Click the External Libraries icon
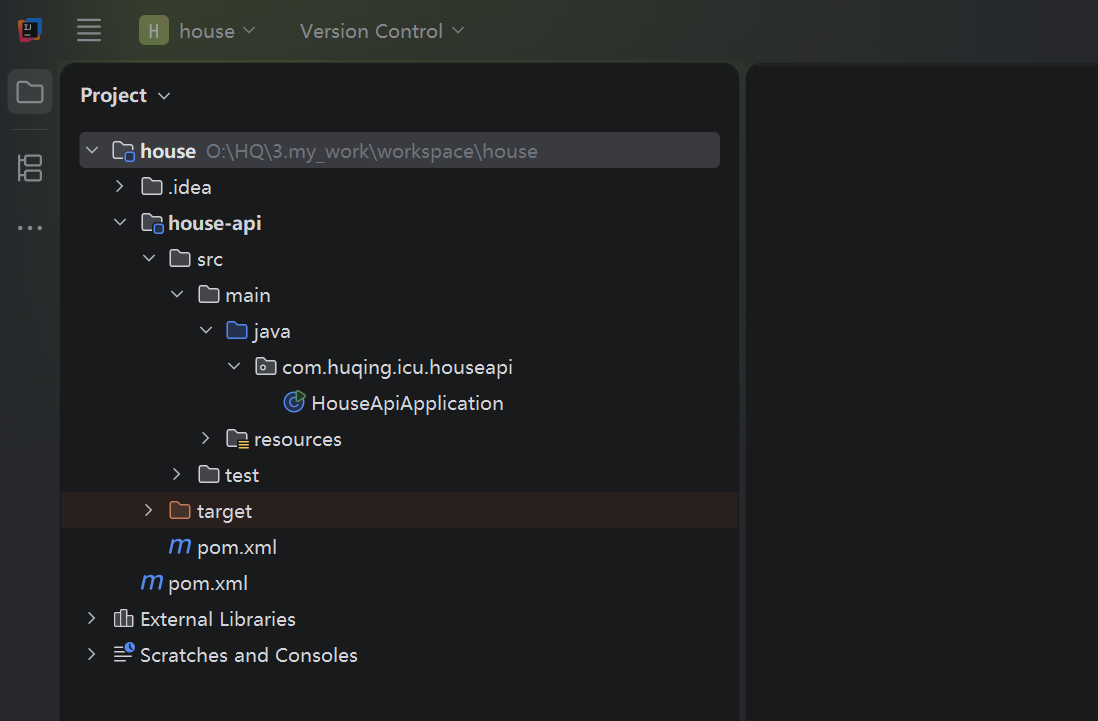 [x=124, y=619]
